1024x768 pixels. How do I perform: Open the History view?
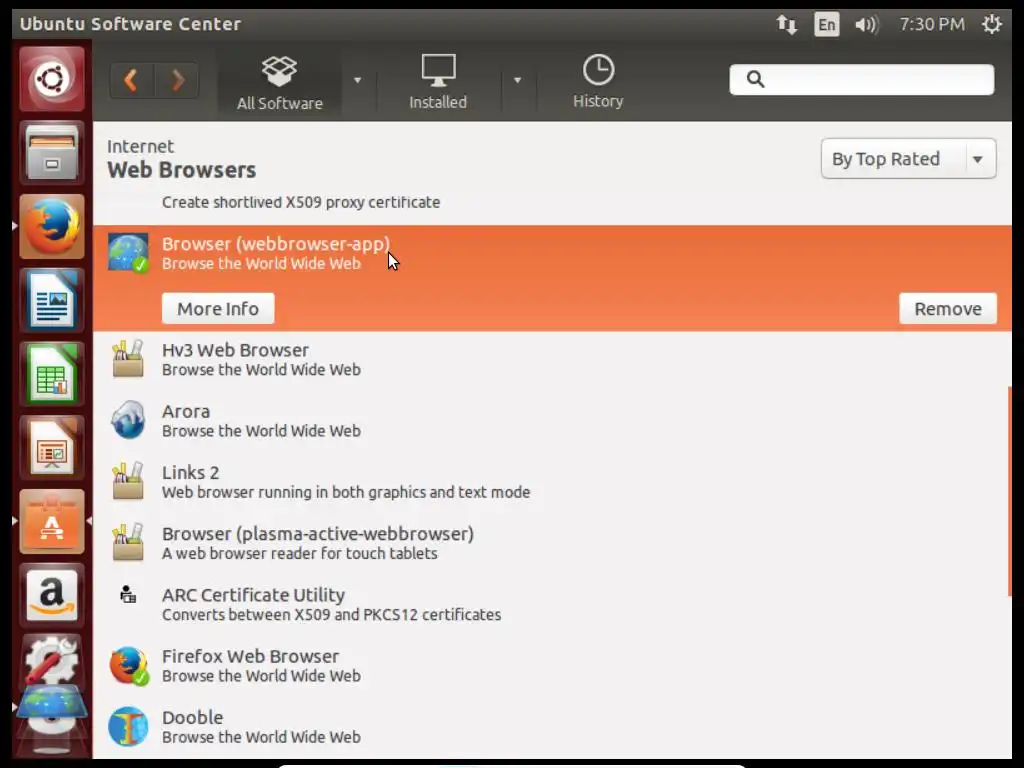[598, 82]
